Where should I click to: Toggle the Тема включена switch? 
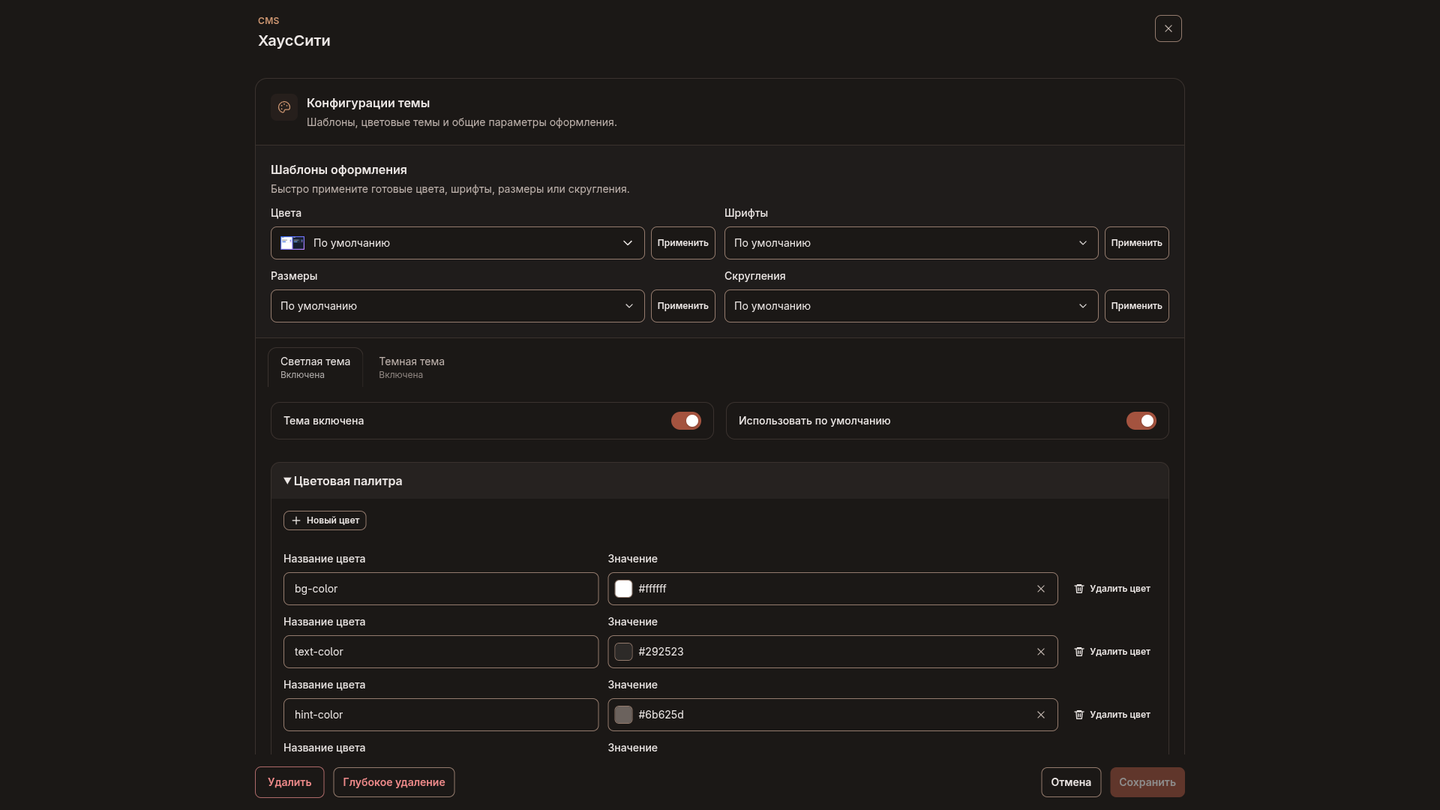click(686, 421)
